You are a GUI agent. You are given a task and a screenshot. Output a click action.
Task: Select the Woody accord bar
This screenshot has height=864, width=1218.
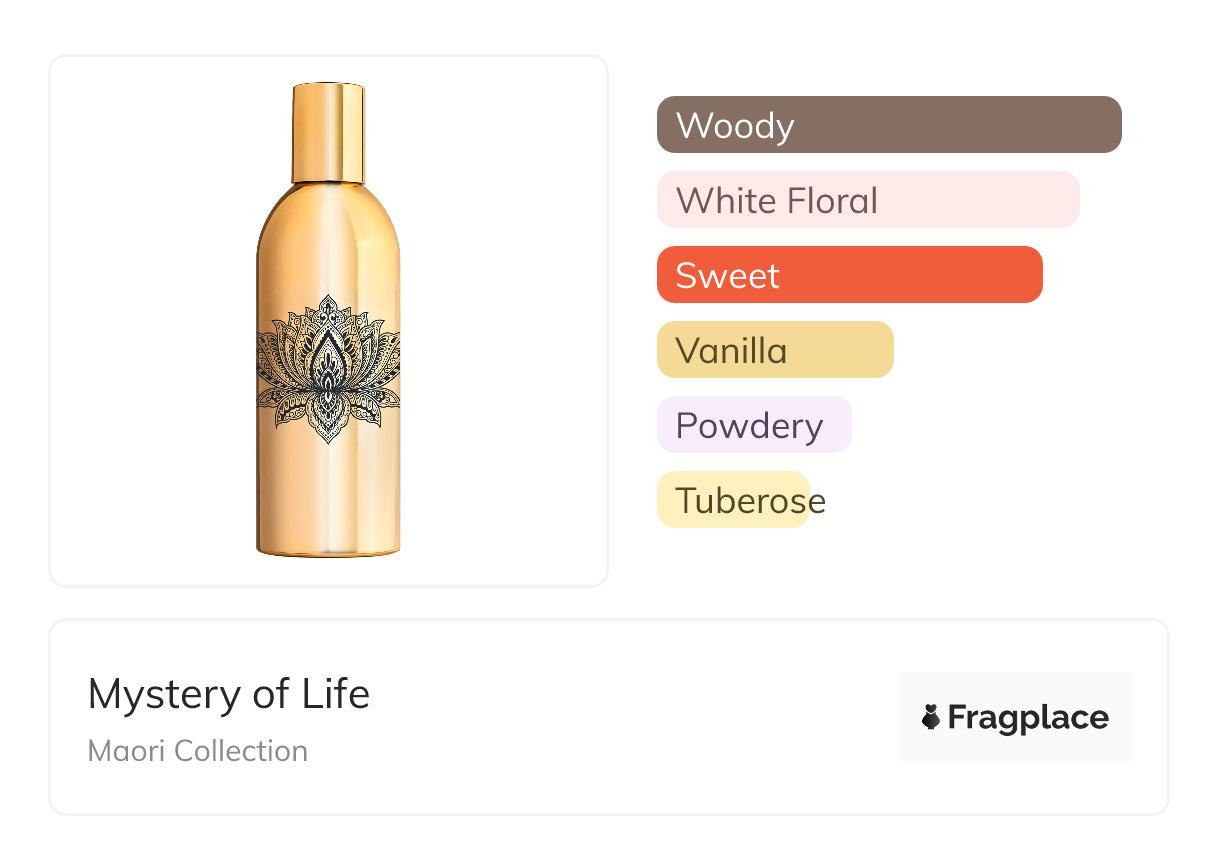[x=888, y=125]
